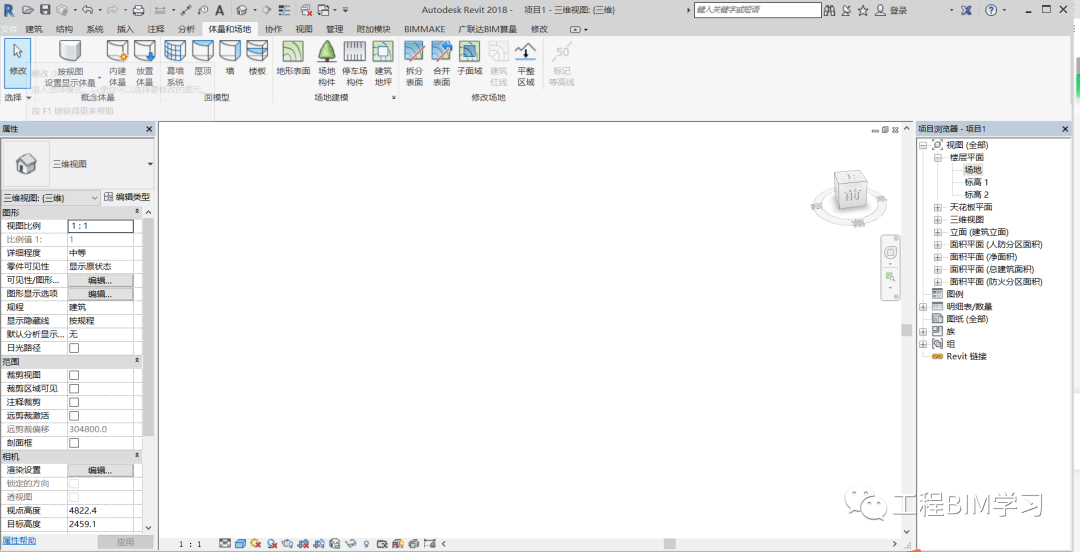Open the BIMMAKE ribbon tab

tap(424, 29)
